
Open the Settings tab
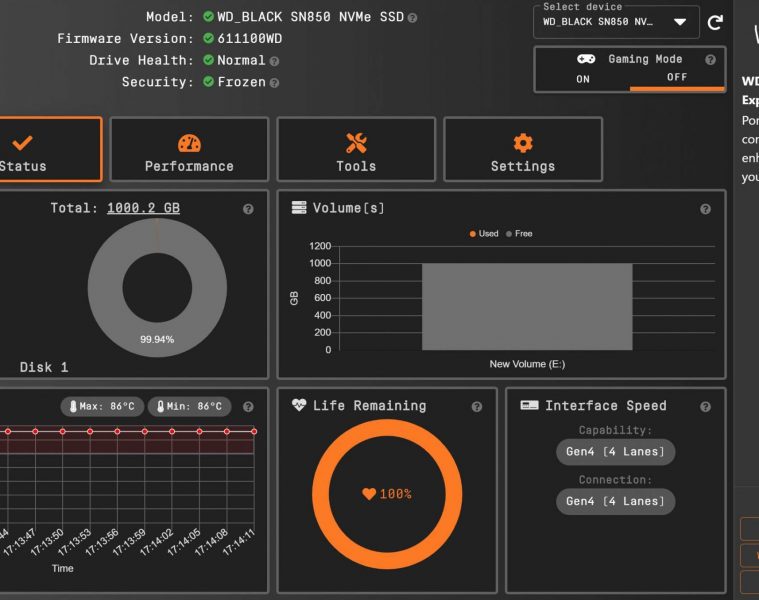[x=523, y=149]
